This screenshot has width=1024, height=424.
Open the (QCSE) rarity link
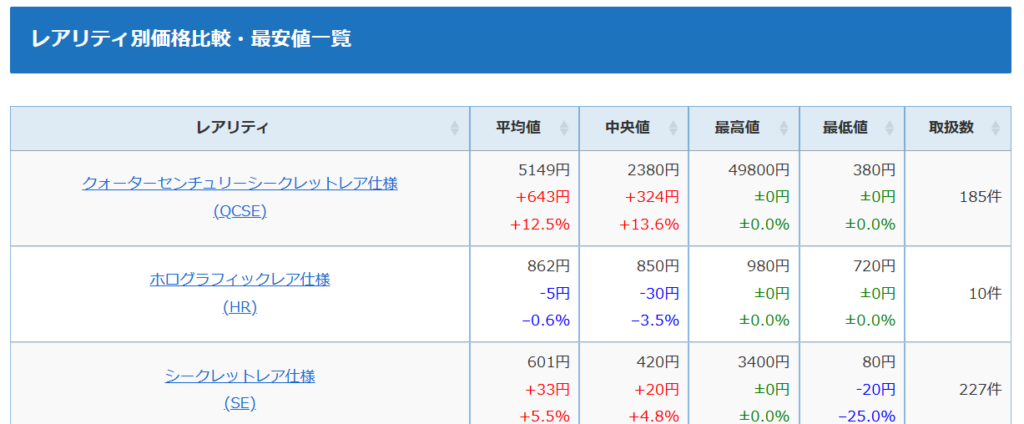(x=240, y=211)
